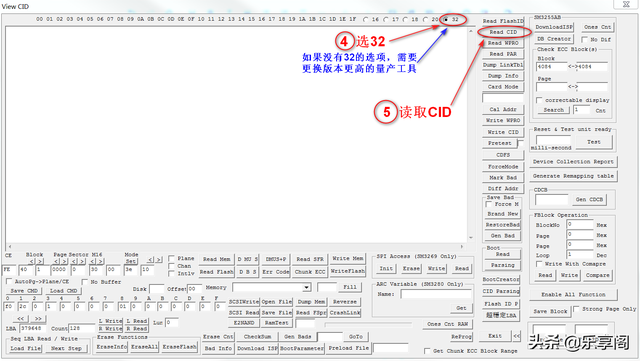Screen dimensions: 640x361
Task: Click the Device Collection Report button
Action: [x=573, y=162]
